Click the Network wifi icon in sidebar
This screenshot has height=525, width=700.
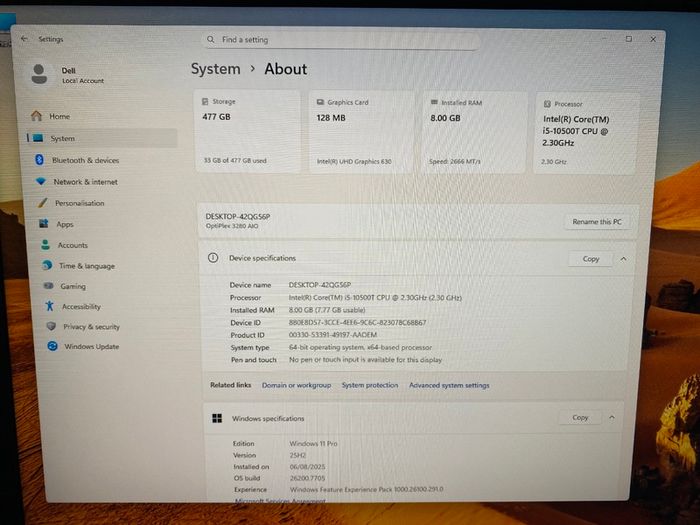[x=41, y=181]
